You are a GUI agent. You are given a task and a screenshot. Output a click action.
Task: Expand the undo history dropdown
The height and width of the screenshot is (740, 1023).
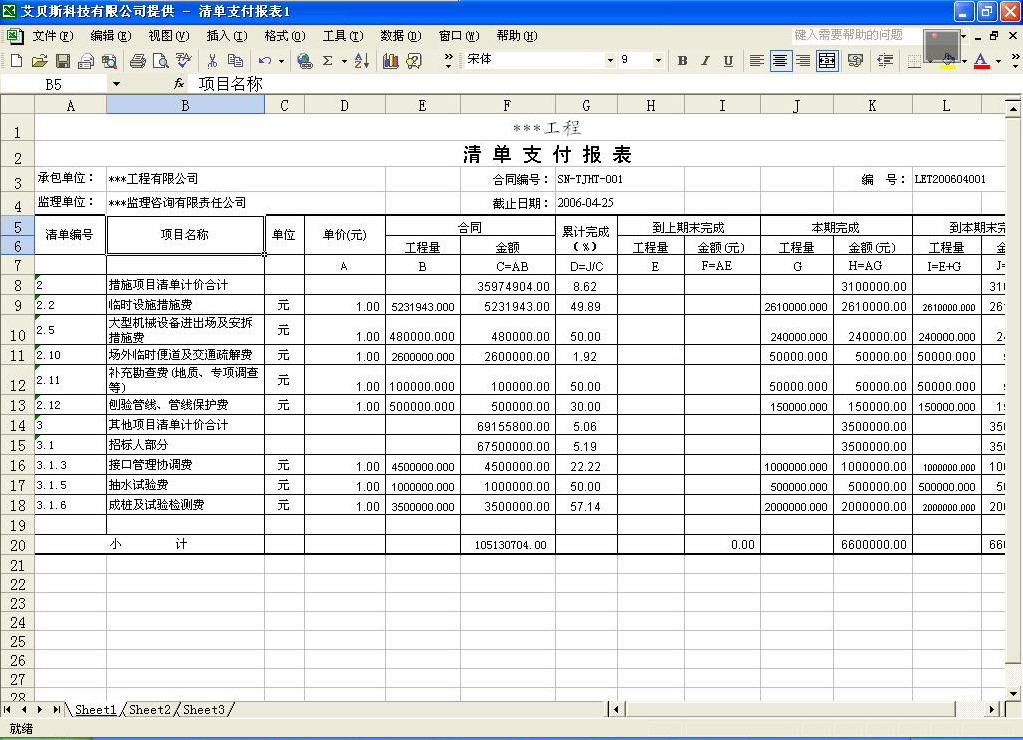tap(281, 61)
